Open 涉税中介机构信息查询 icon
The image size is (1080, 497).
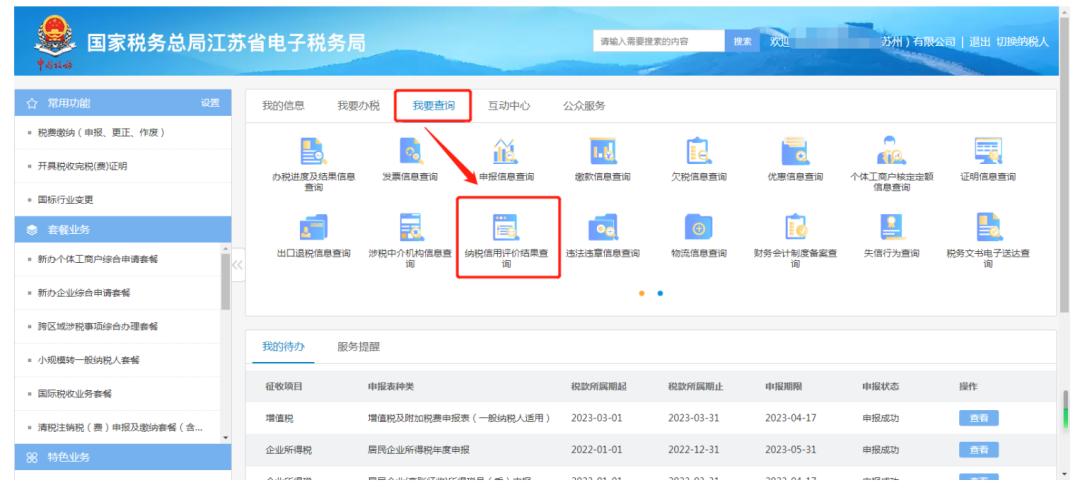[410, 227]
